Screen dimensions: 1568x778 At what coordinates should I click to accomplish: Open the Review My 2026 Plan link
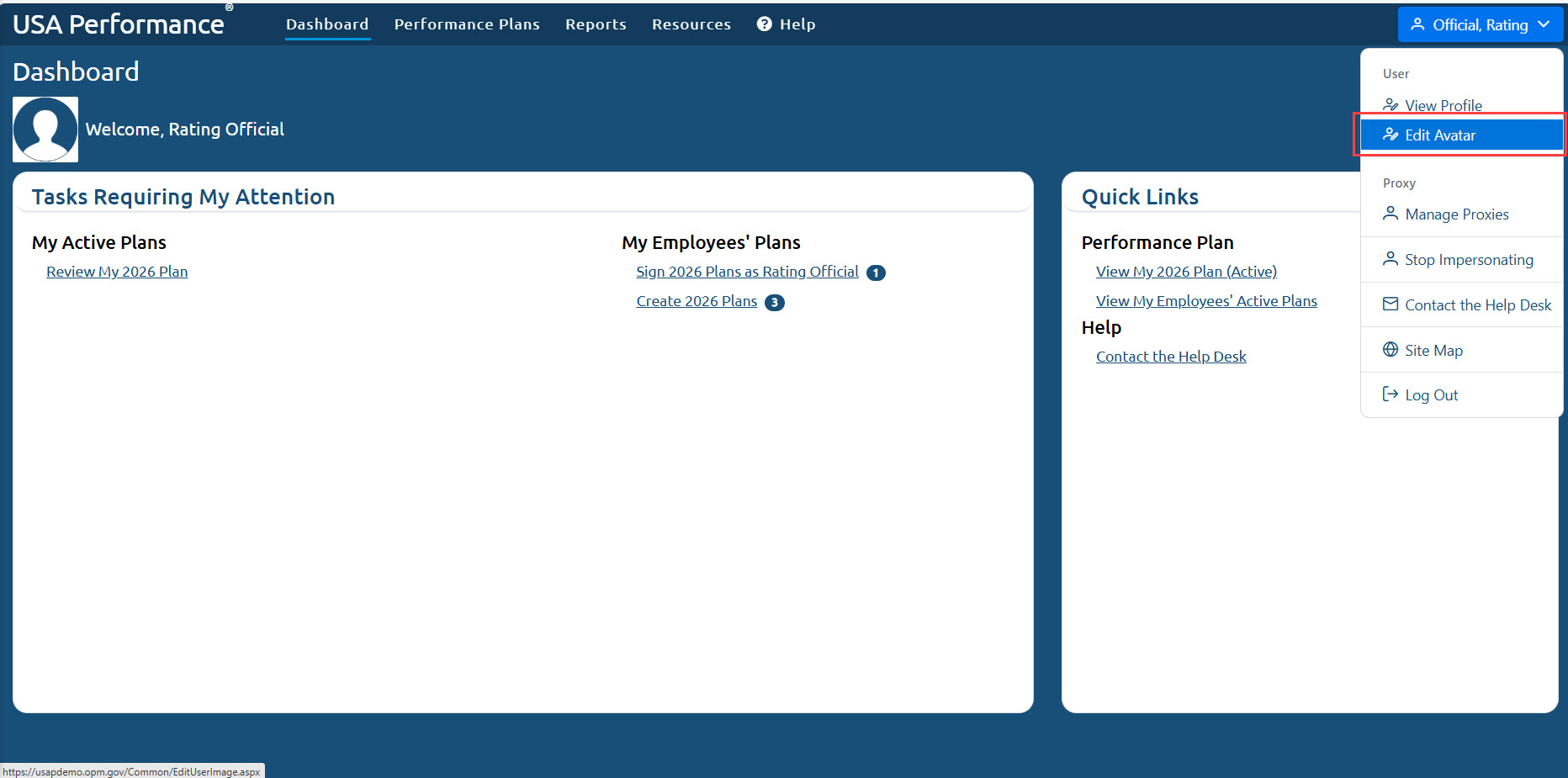117,272
